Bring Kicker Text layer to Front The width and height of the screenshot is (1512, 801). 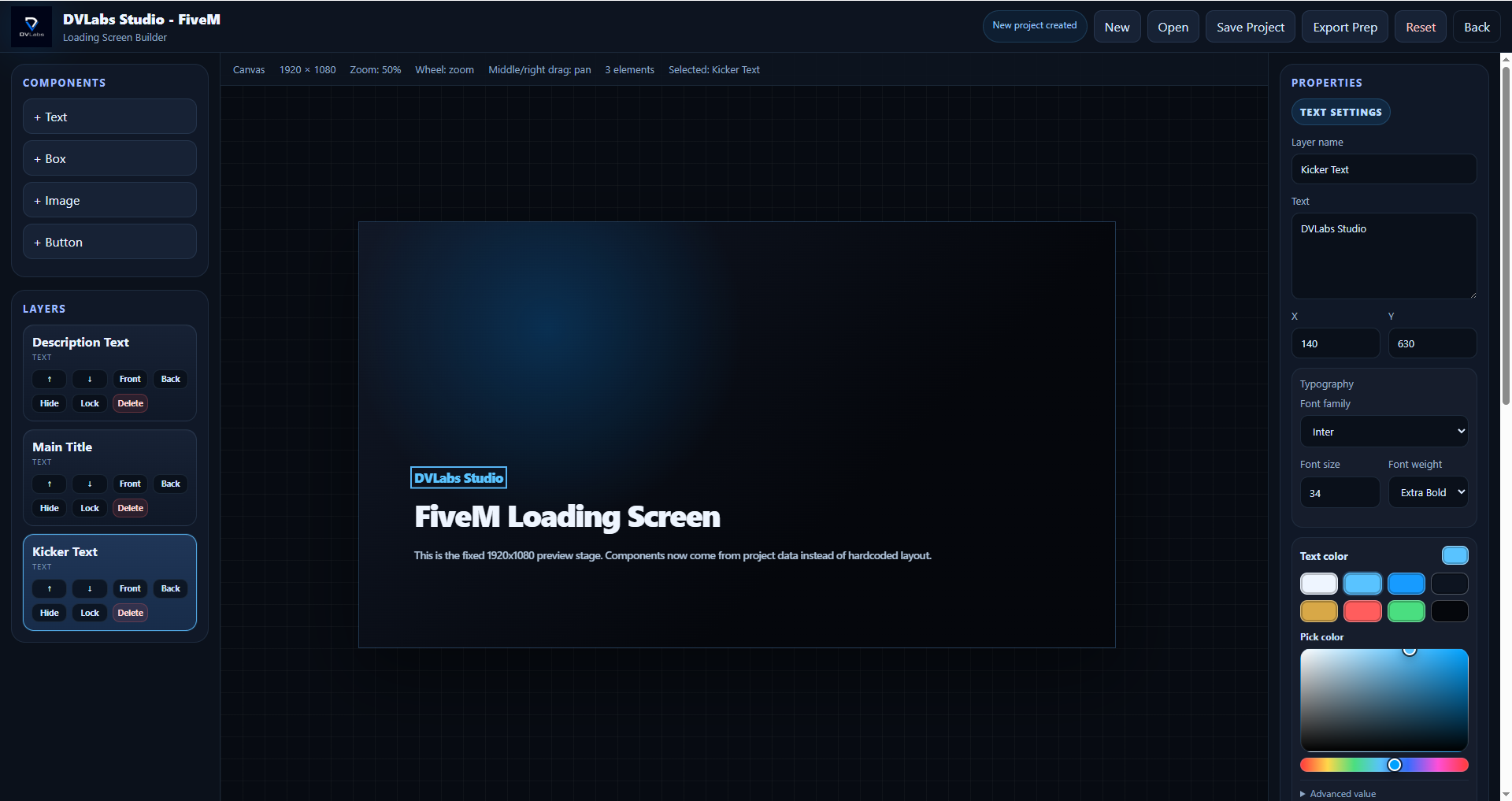tap(130, 589)
